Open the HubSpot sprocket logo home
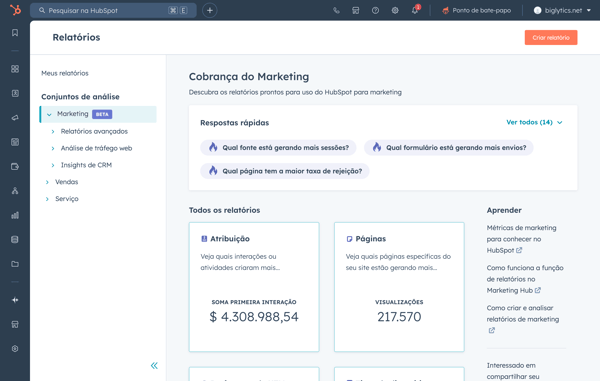This screenshot has width=600, height=381. point(15,10)
